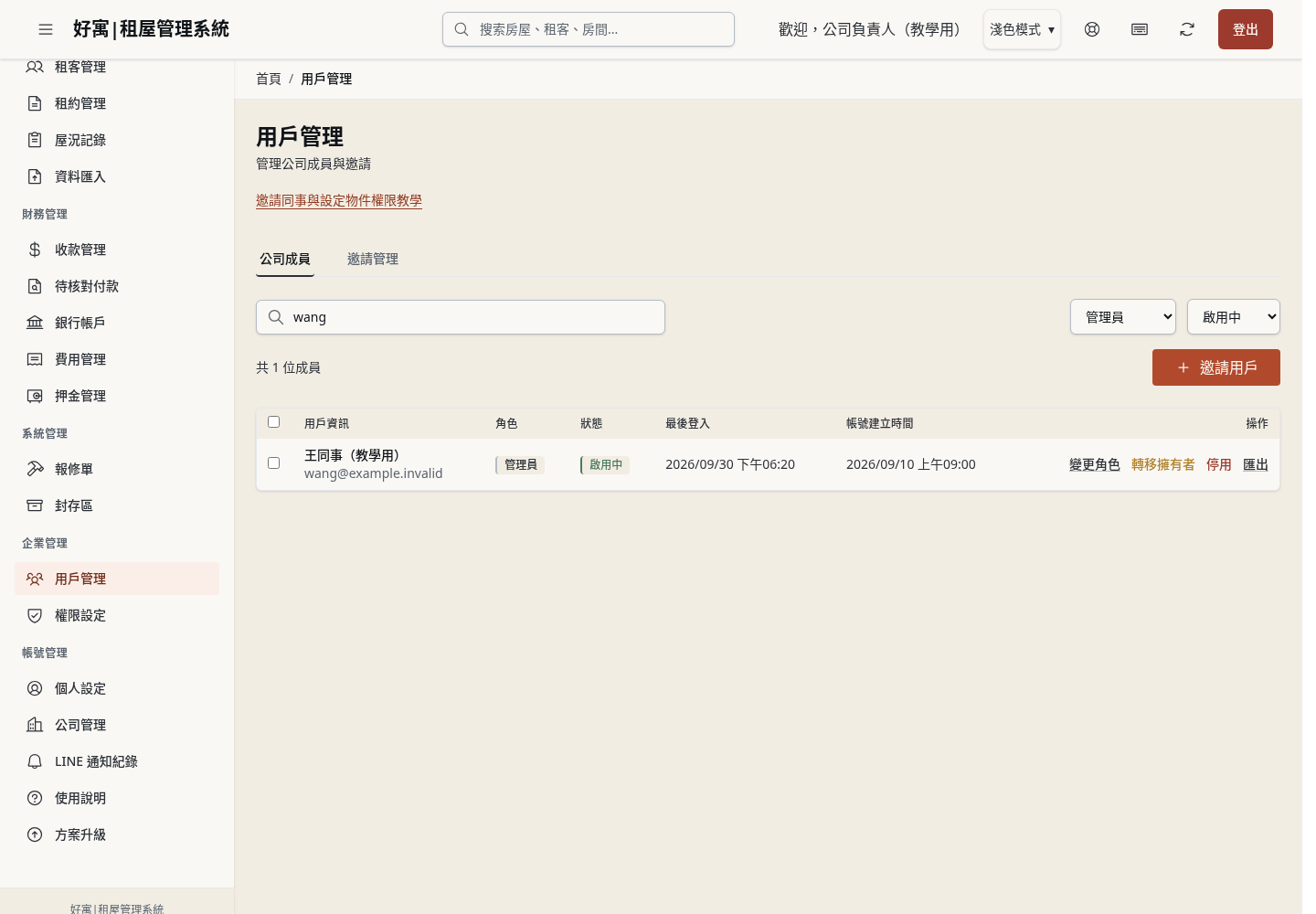
Task: Open 公司管理 in sidebar
Action: click(x=117, y=725)
